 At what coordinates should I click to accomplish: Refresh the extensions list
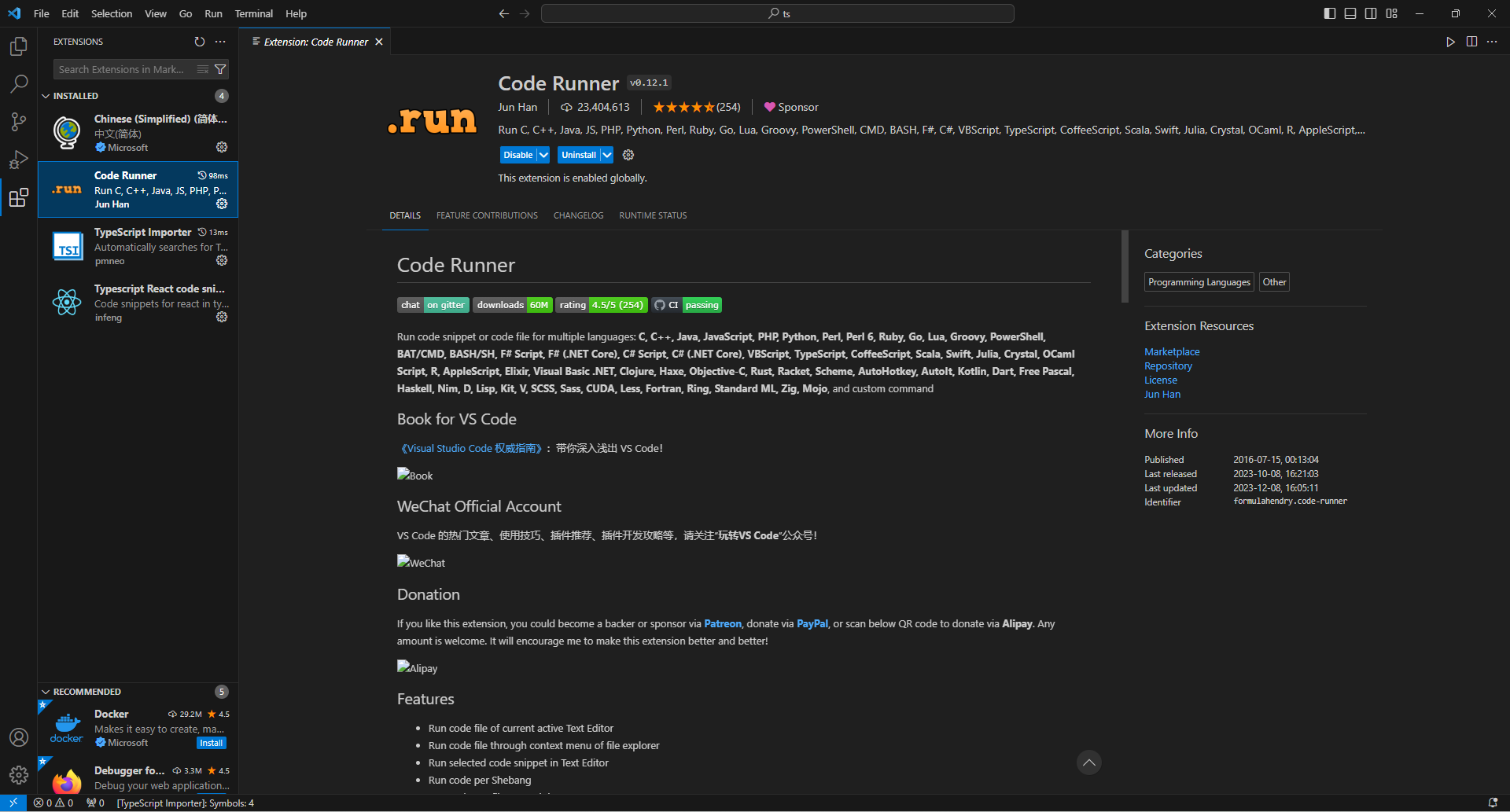(200, 42)
